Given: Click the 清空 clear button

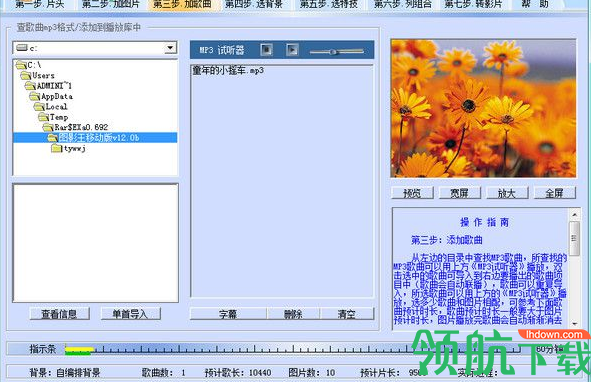Looking at the screenshot, I should (x=347, y=314).
